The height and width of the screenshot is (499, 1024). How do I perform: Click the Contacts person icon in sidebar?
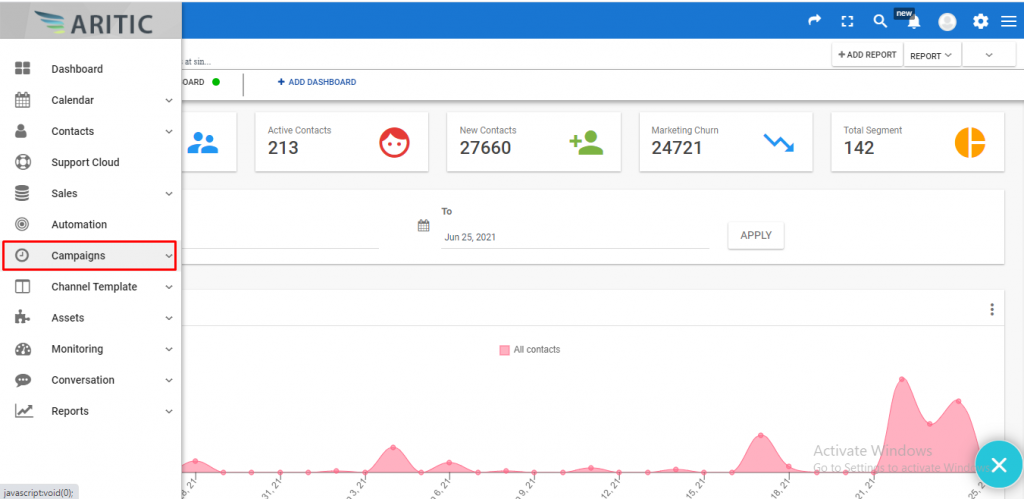pyautogui.click(x=22, y=131)
